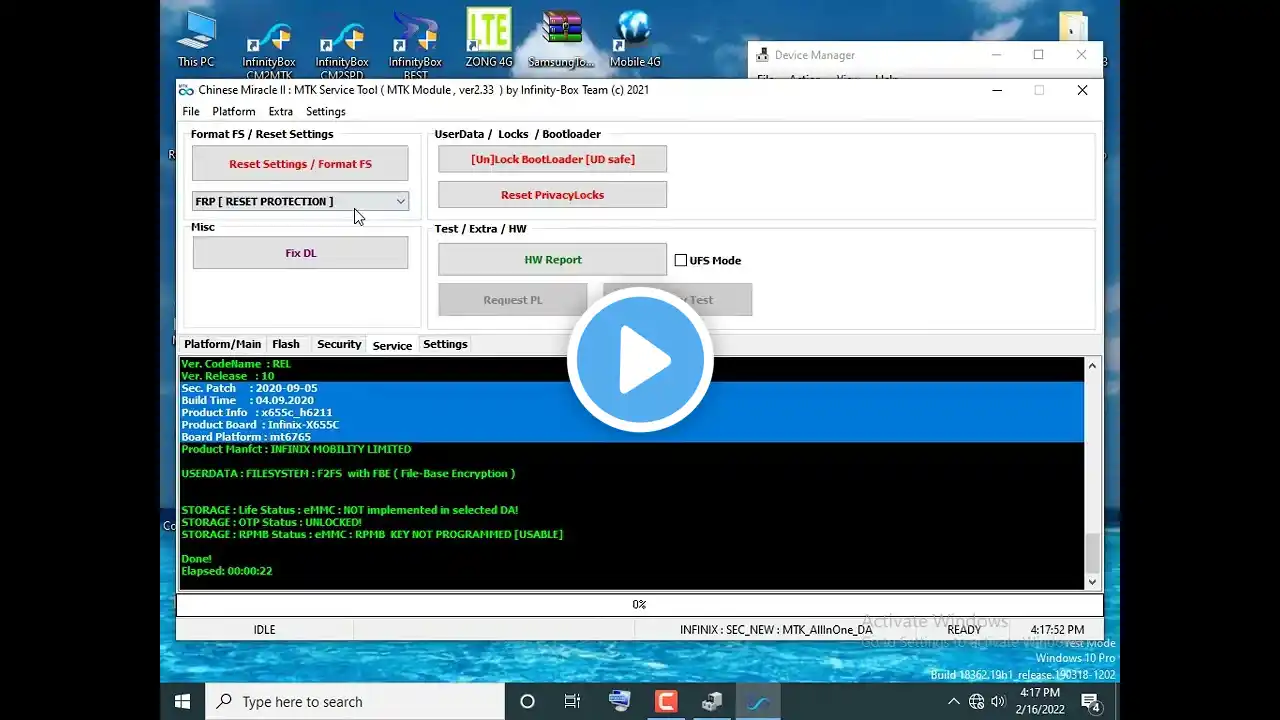Screen dimensions: 1280x720
Task: Select log line 'STORAGE : OTP Status : UNLOCKED!'
Action: click(271, 522)
